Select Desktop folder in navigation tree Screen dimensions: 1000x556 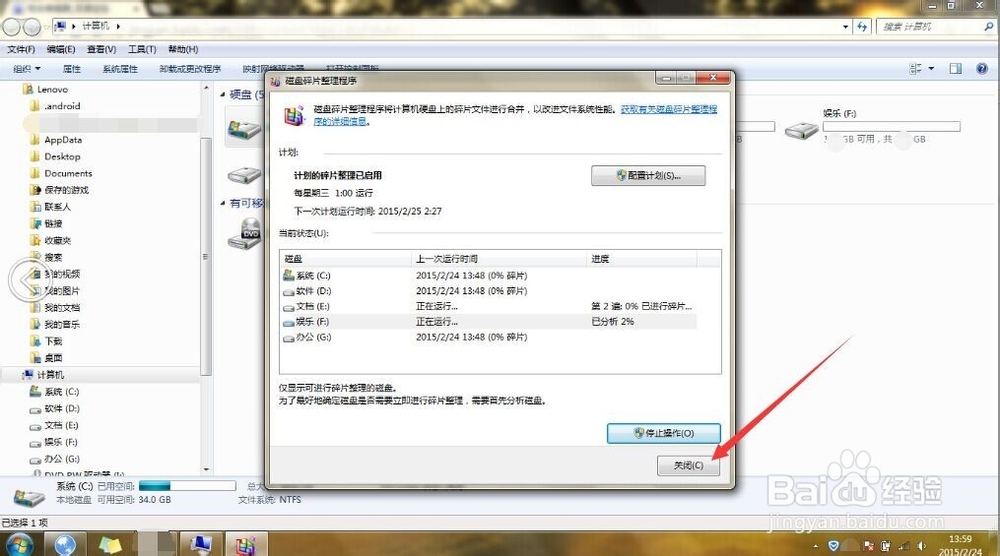click(62, 156)
